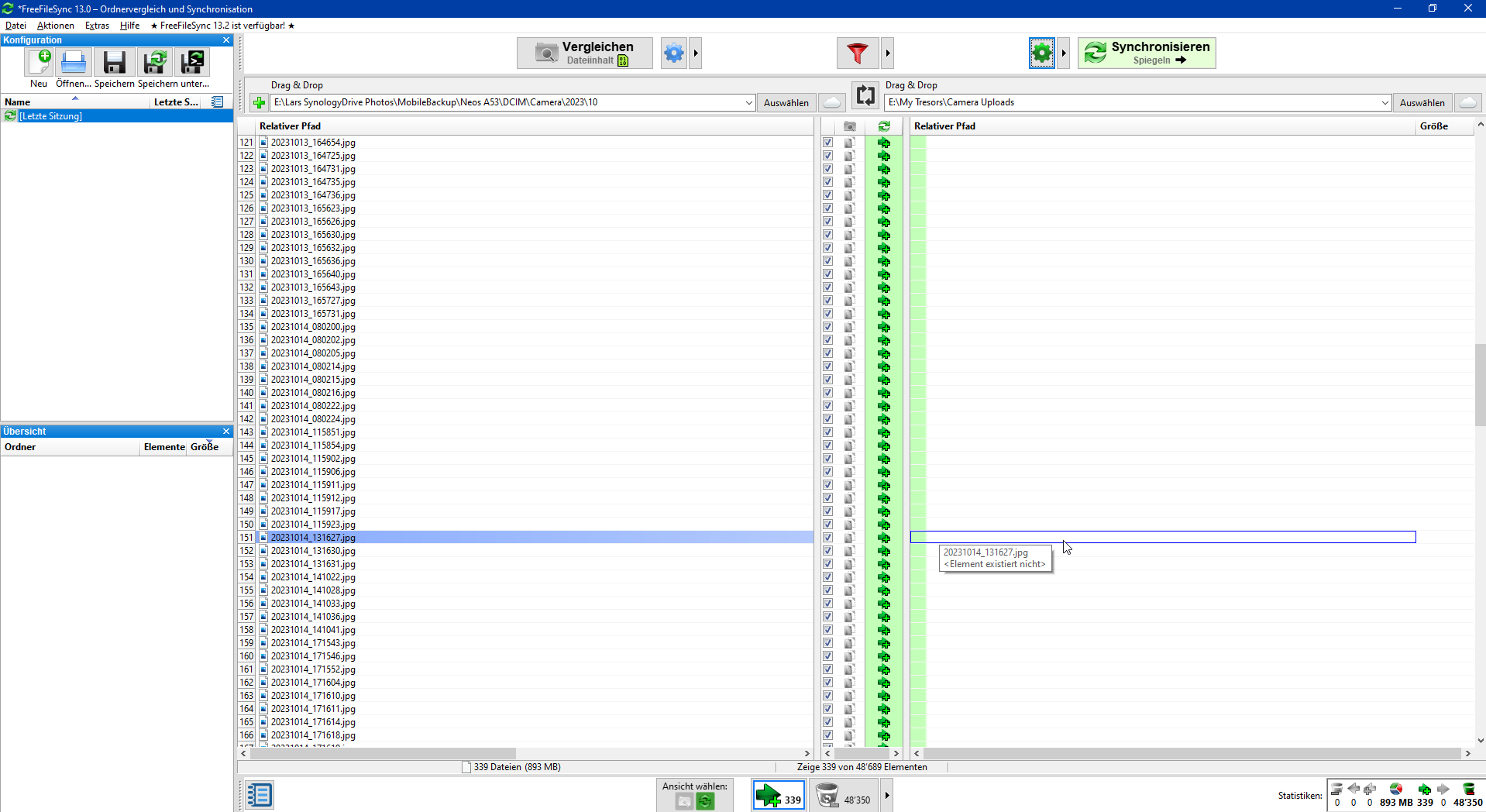The image size is (1486, 812).
Task: Open the Extras menu
Action: [97, 26]
